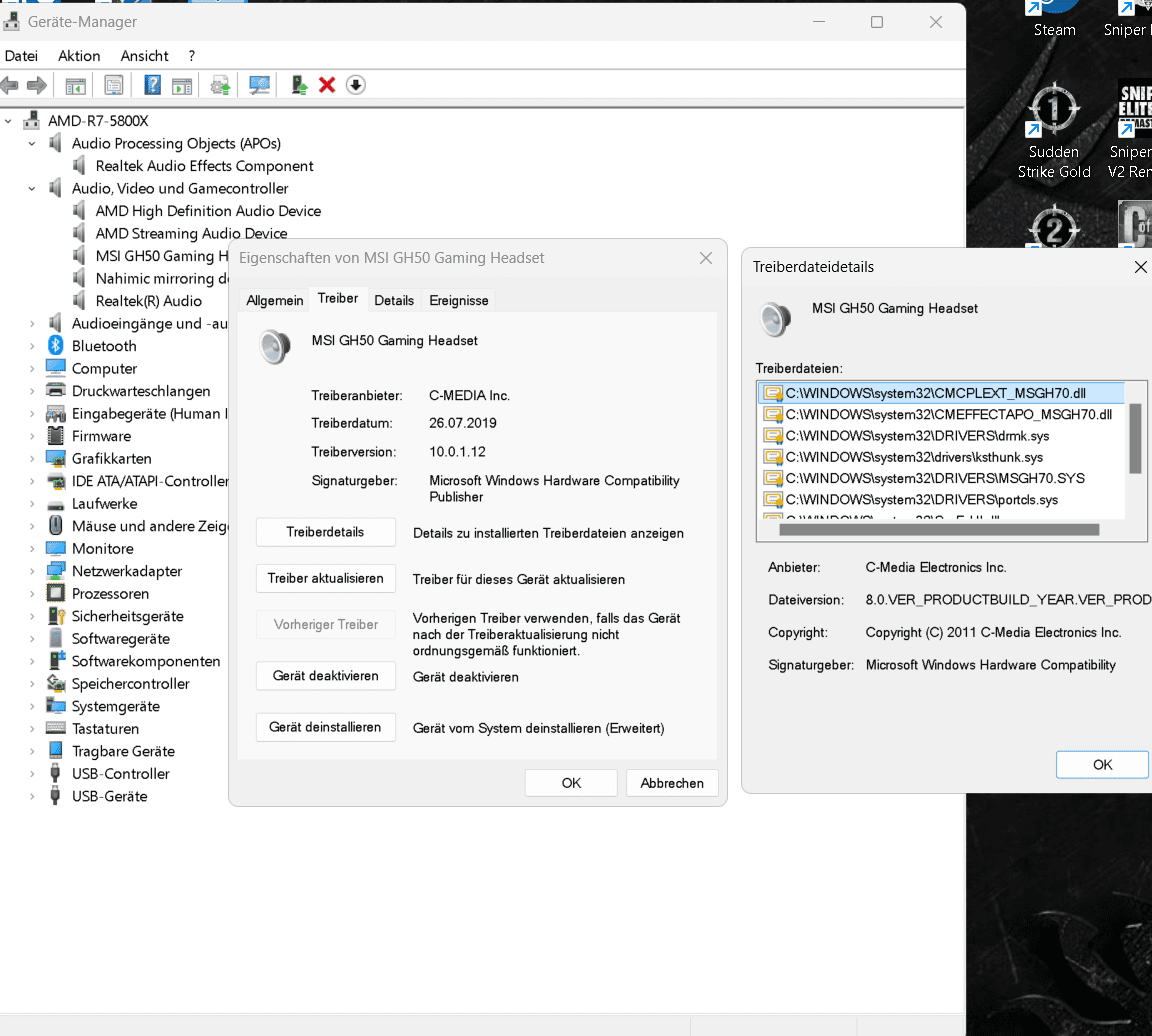Click the show/hide console tree toolbar icon

click(76, 86)
